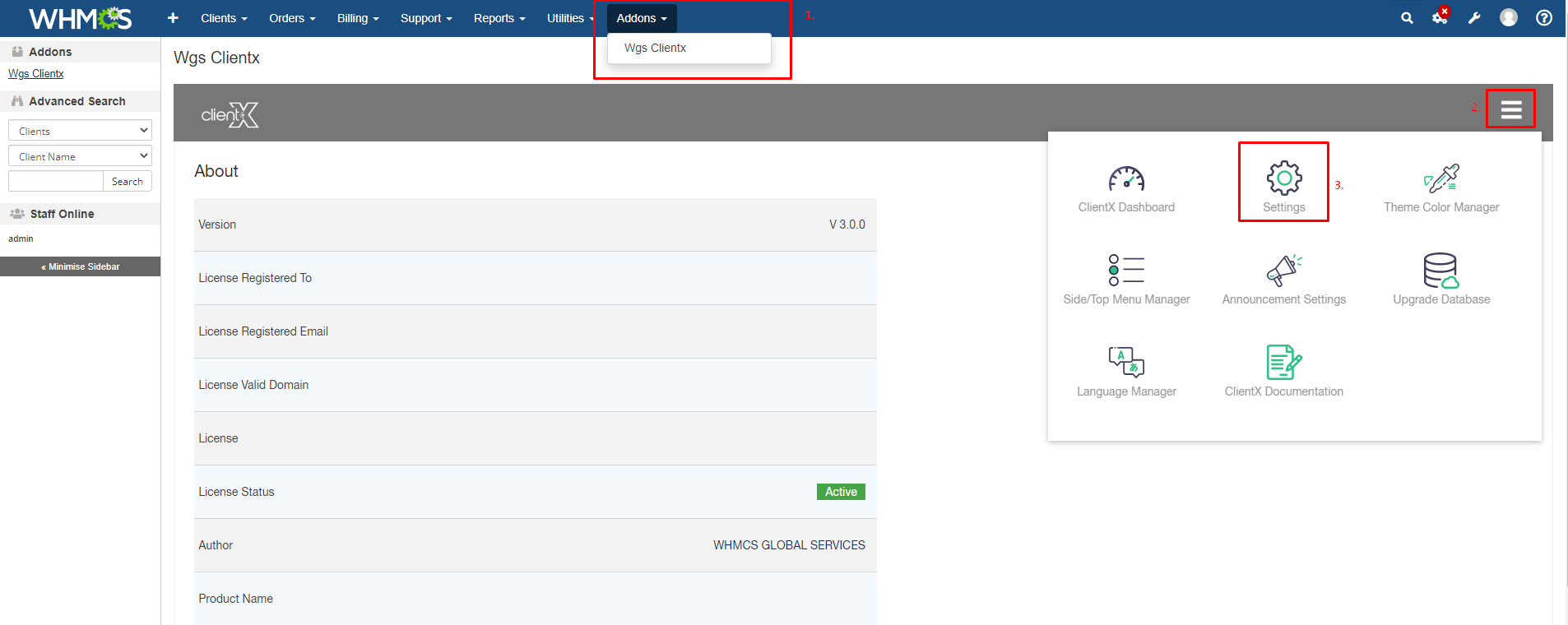Open the wrench configuration icon
This screenshot has width=1568, height=625.
[1474, 18]
